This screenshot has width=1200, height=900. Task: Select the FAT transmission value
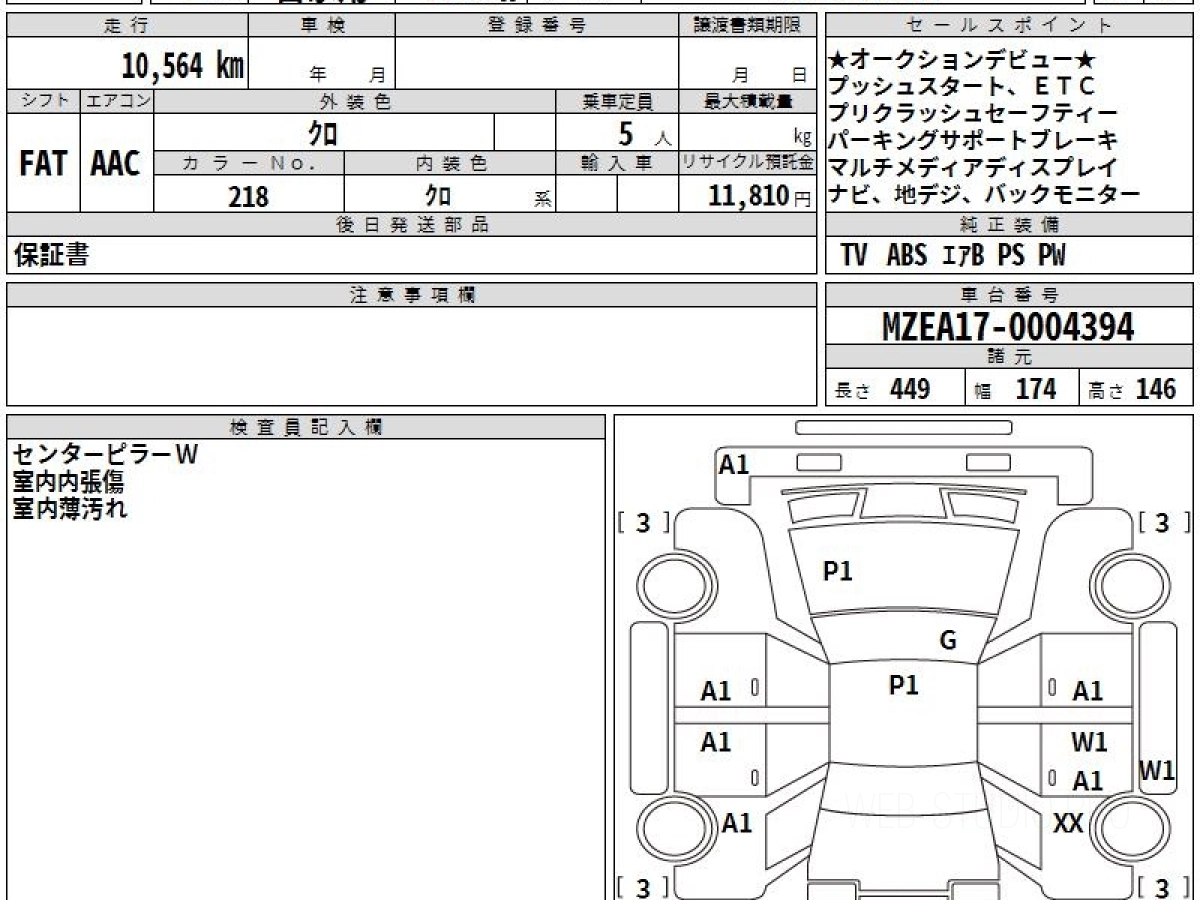click(43, 164)
